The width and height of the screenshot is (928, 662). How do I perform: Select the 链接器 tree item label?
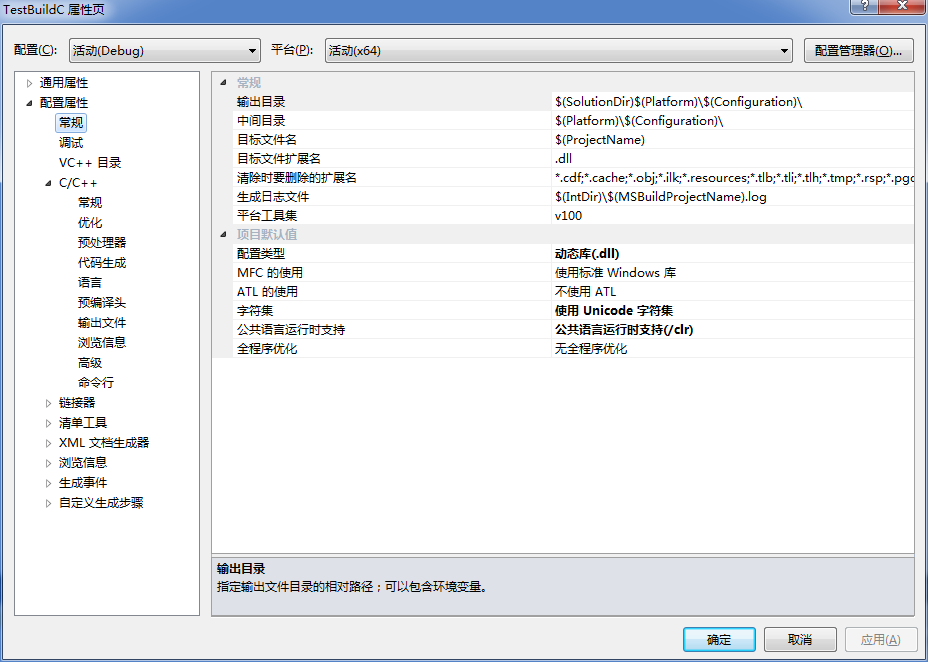(77, 403)
